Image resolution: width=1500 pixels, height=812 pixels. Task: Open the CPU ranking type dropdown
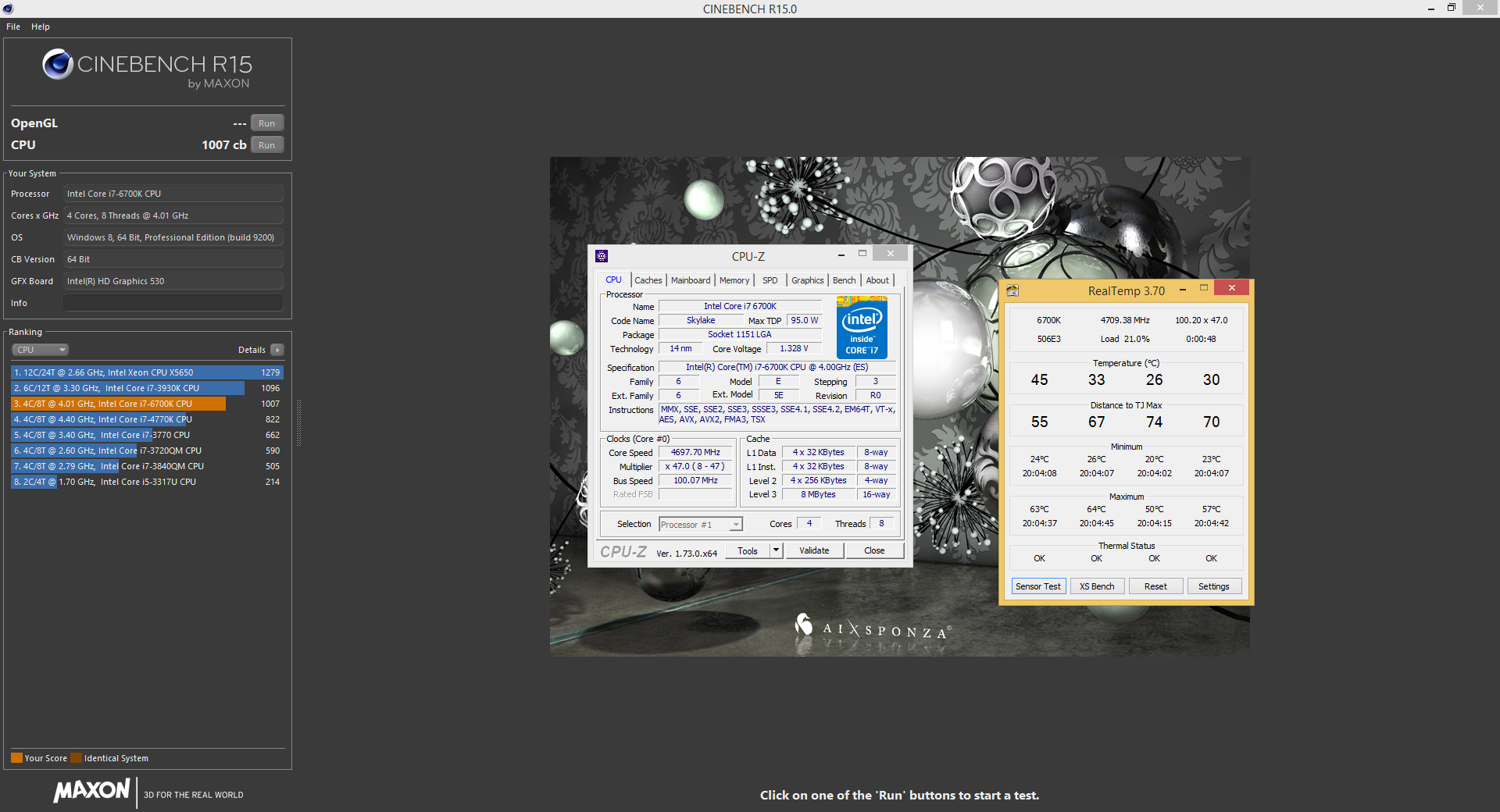click(40, 350)
